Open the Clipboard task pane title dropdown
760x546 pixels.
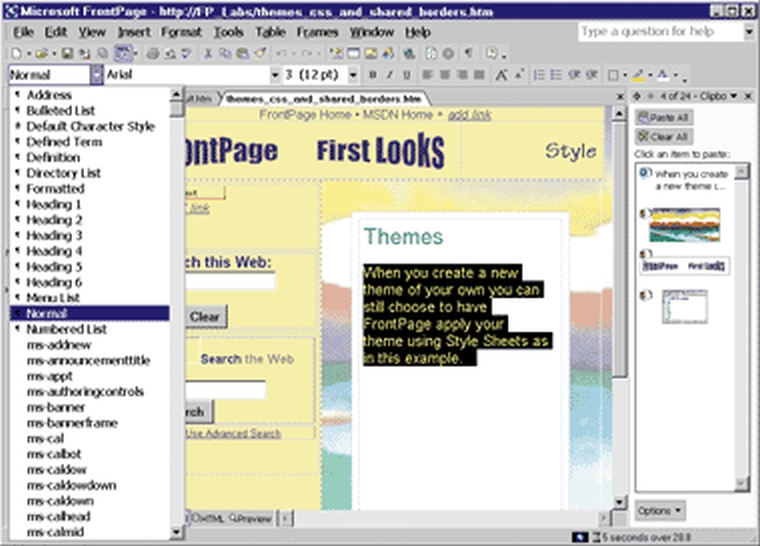coord(734,96)
